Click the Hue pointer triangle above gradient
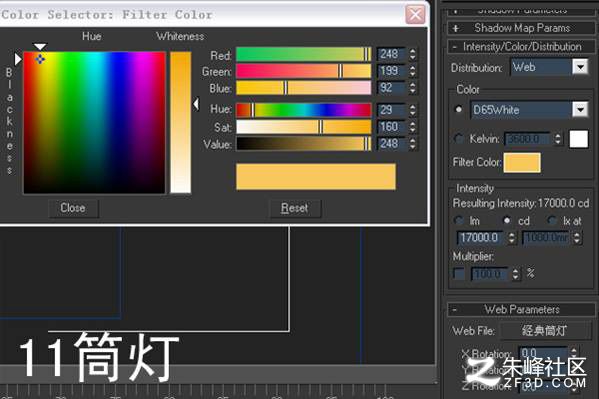This screenshot has height=399, width=599. pyautogui.click(x=40, y=47)
